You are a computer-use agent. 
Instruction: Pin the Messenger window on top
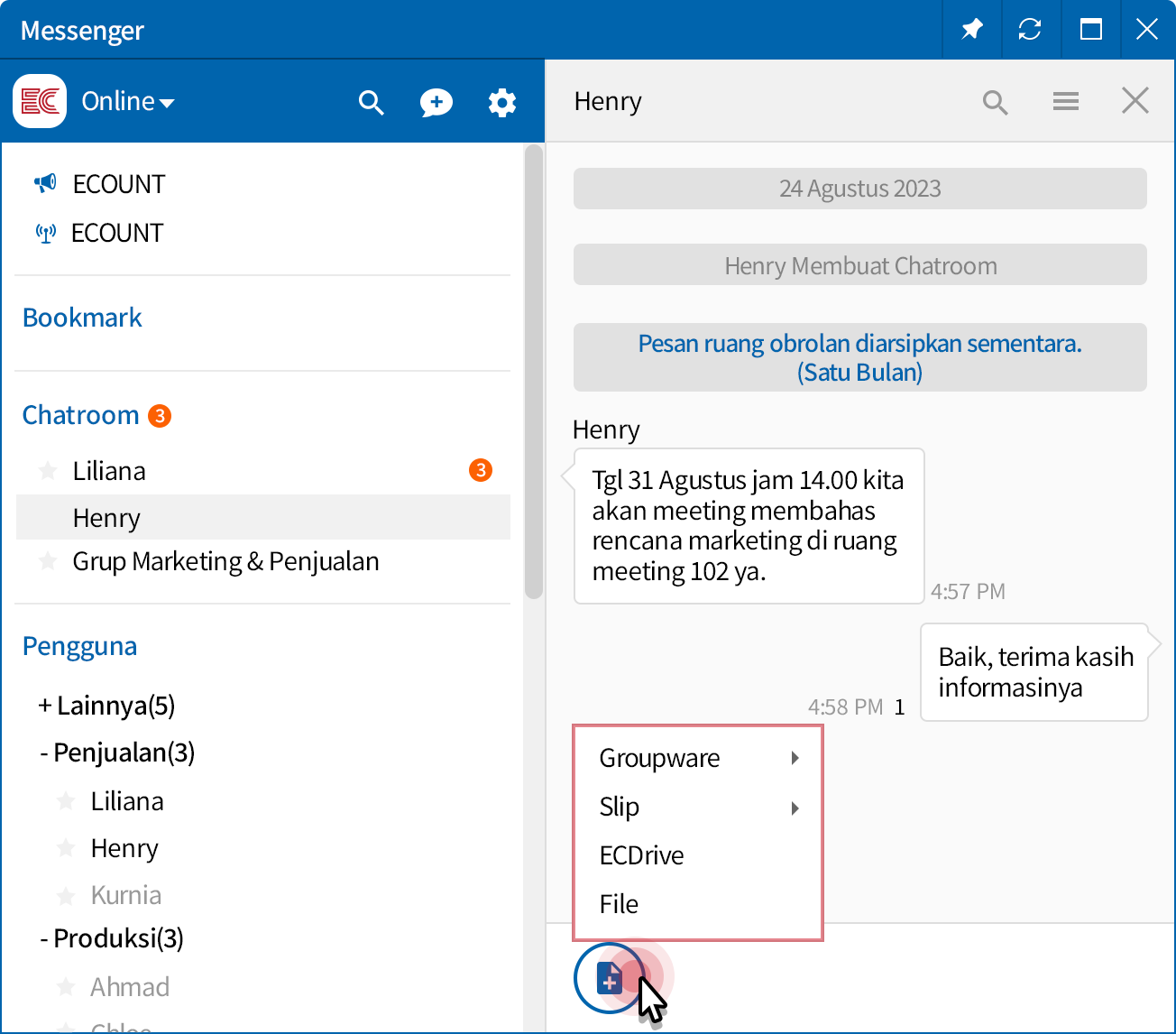coord(971,30)
